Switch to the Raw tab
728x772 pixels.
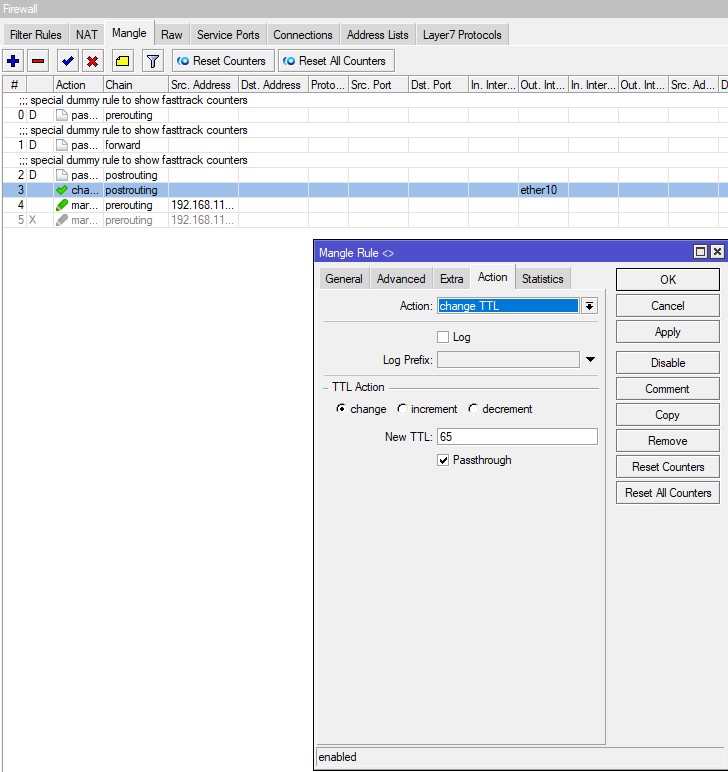pyautogui.click(x=171, y=35)
